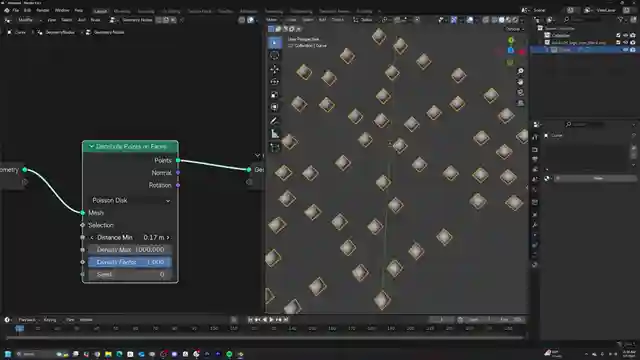Click the Play animation button
640x360 pixels.
(271, 320)
